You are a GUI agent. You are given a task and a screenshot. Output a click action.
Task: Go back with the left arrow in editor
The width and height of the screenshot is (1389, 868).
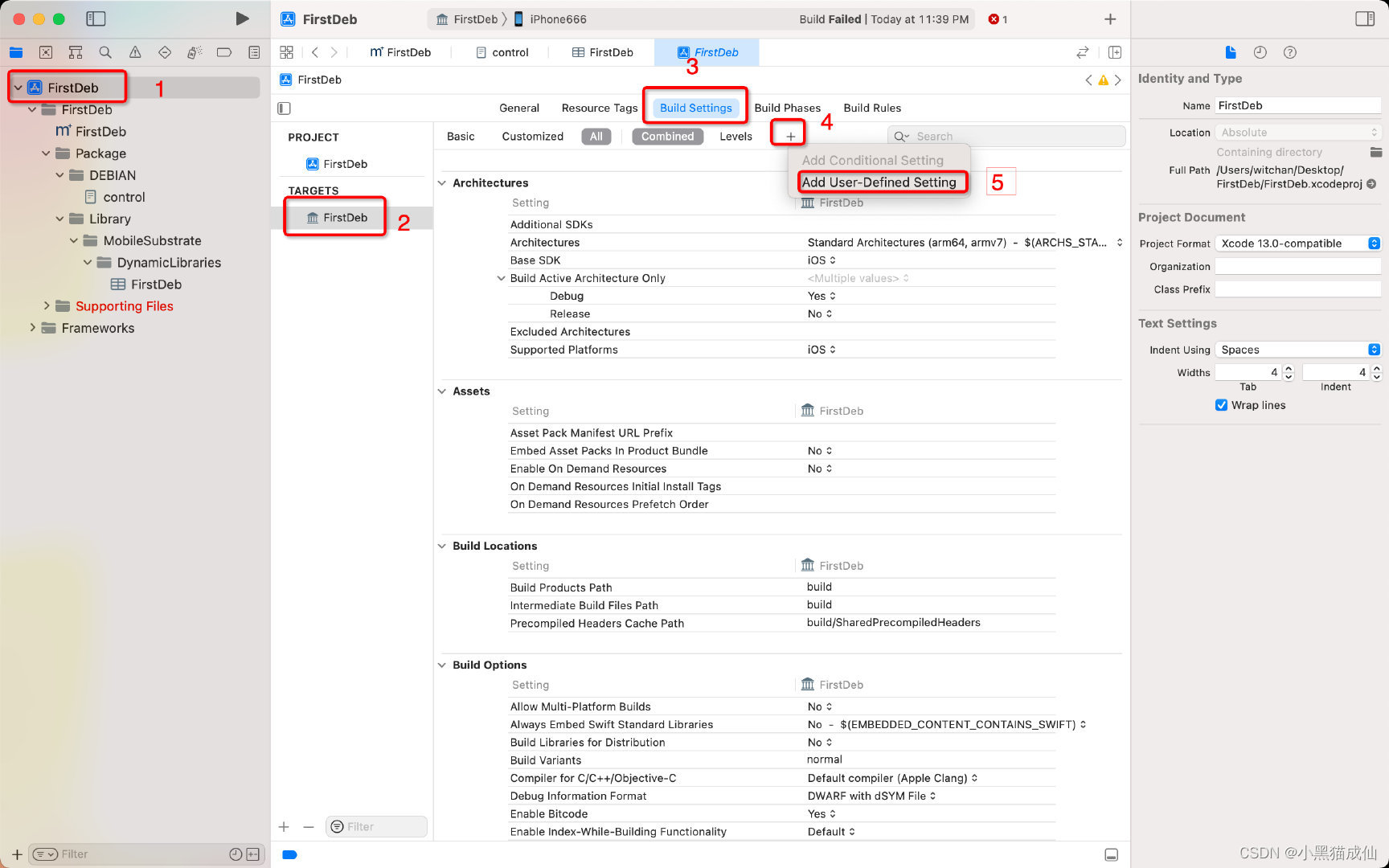(315, 52)
